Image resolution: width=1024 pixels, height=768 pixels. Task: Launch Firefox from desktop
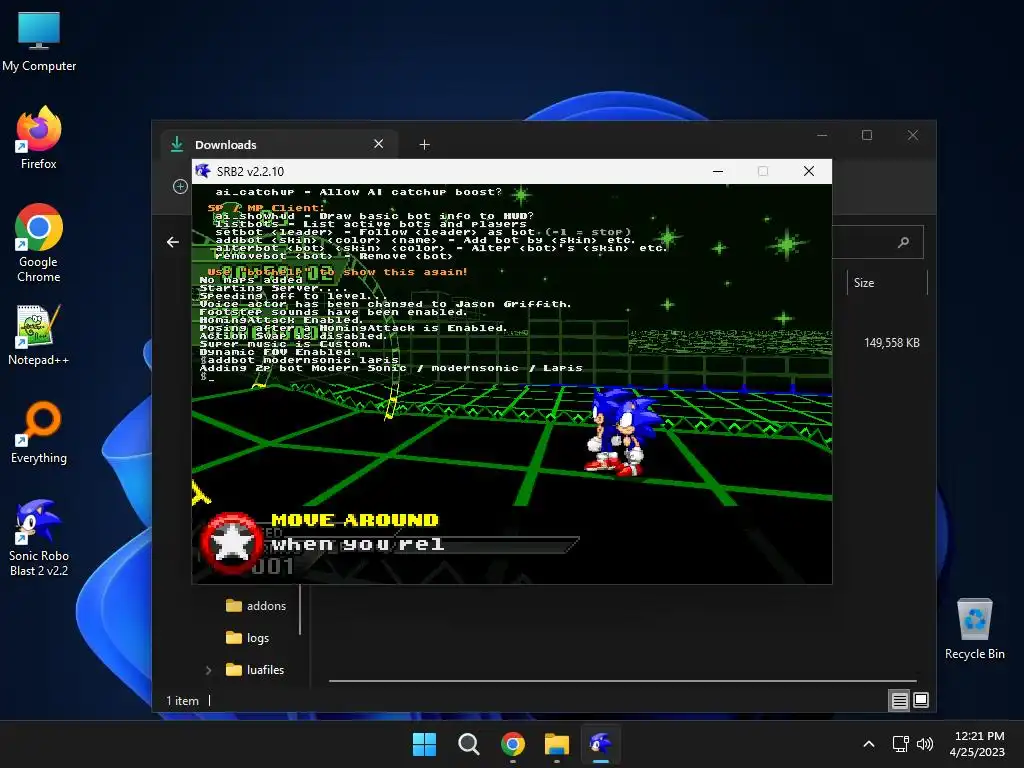pos(39,138)
